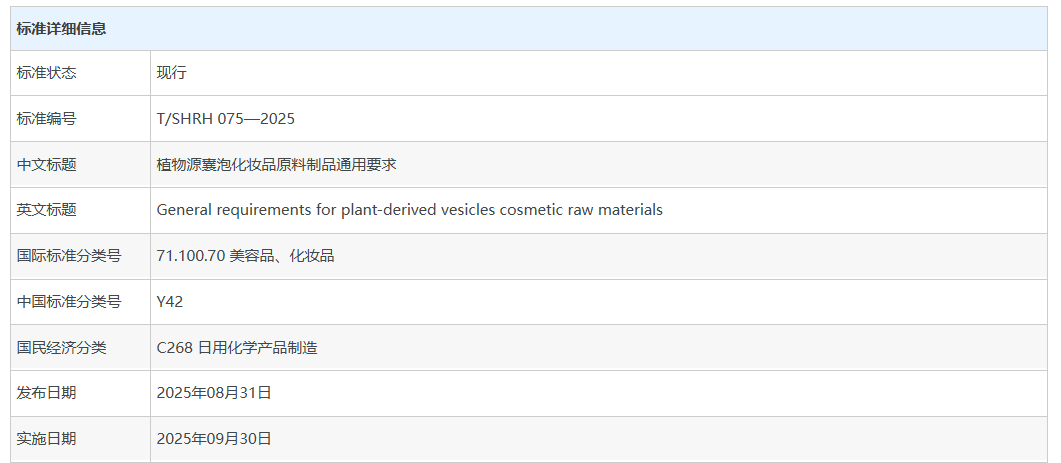Click the 实施日期 label cell
The image size is (1061, 463).
[47, 439]
